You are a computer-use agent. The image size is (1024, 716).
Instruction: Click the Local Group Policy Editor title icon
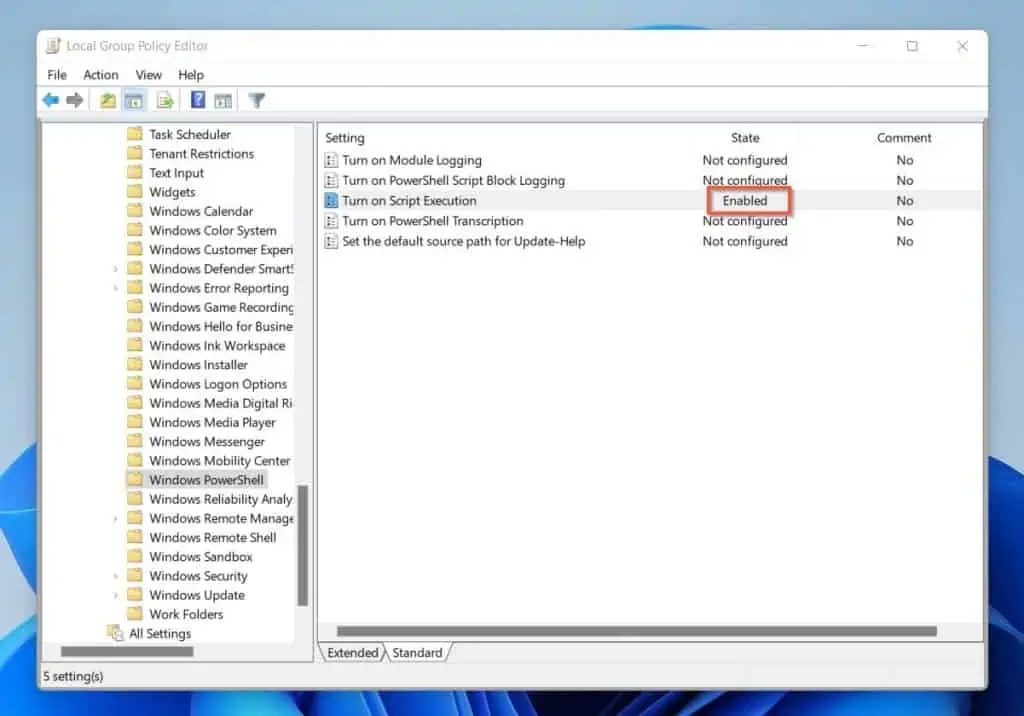point(53,46)
